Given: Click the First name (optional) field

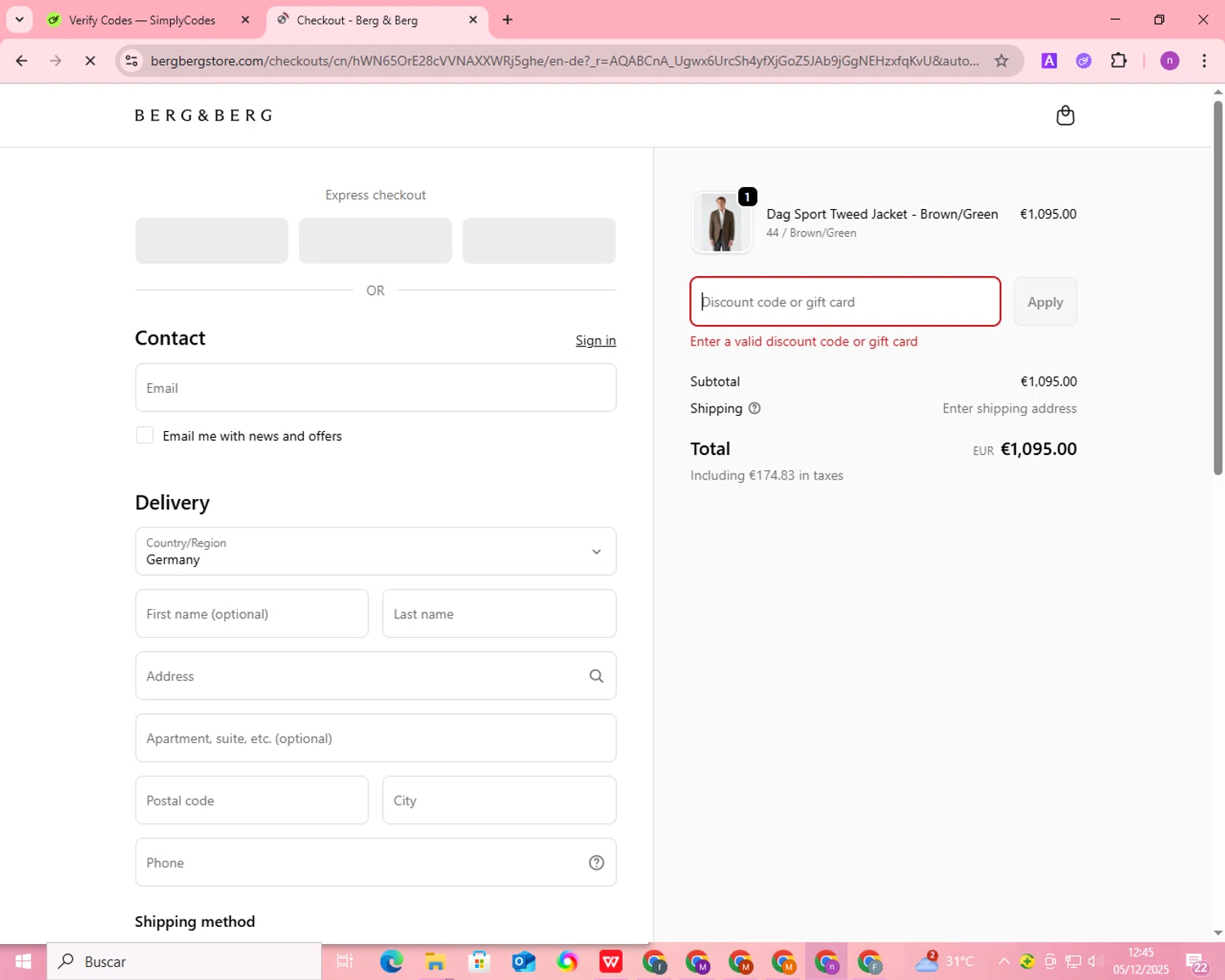Looking at the screenshot, I should [x=252, y=613].
